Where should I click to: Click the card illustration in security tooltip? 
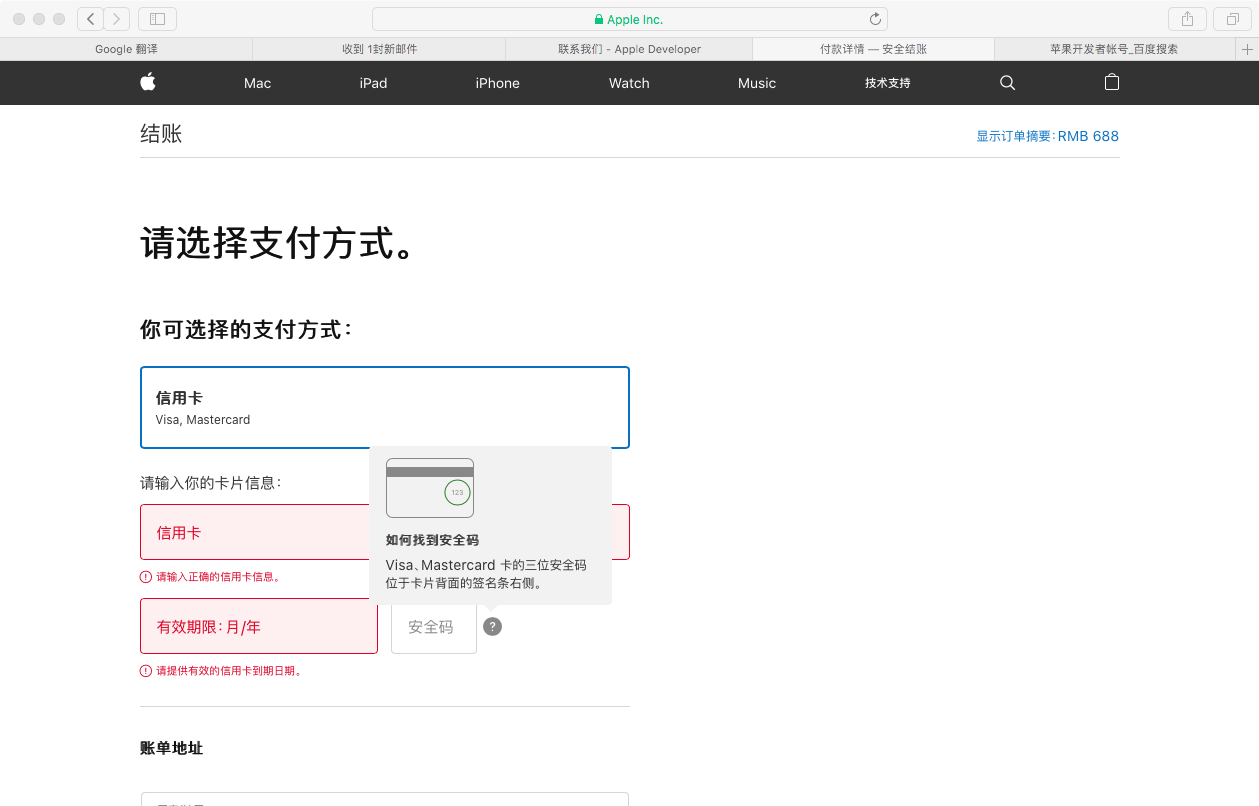430,488
